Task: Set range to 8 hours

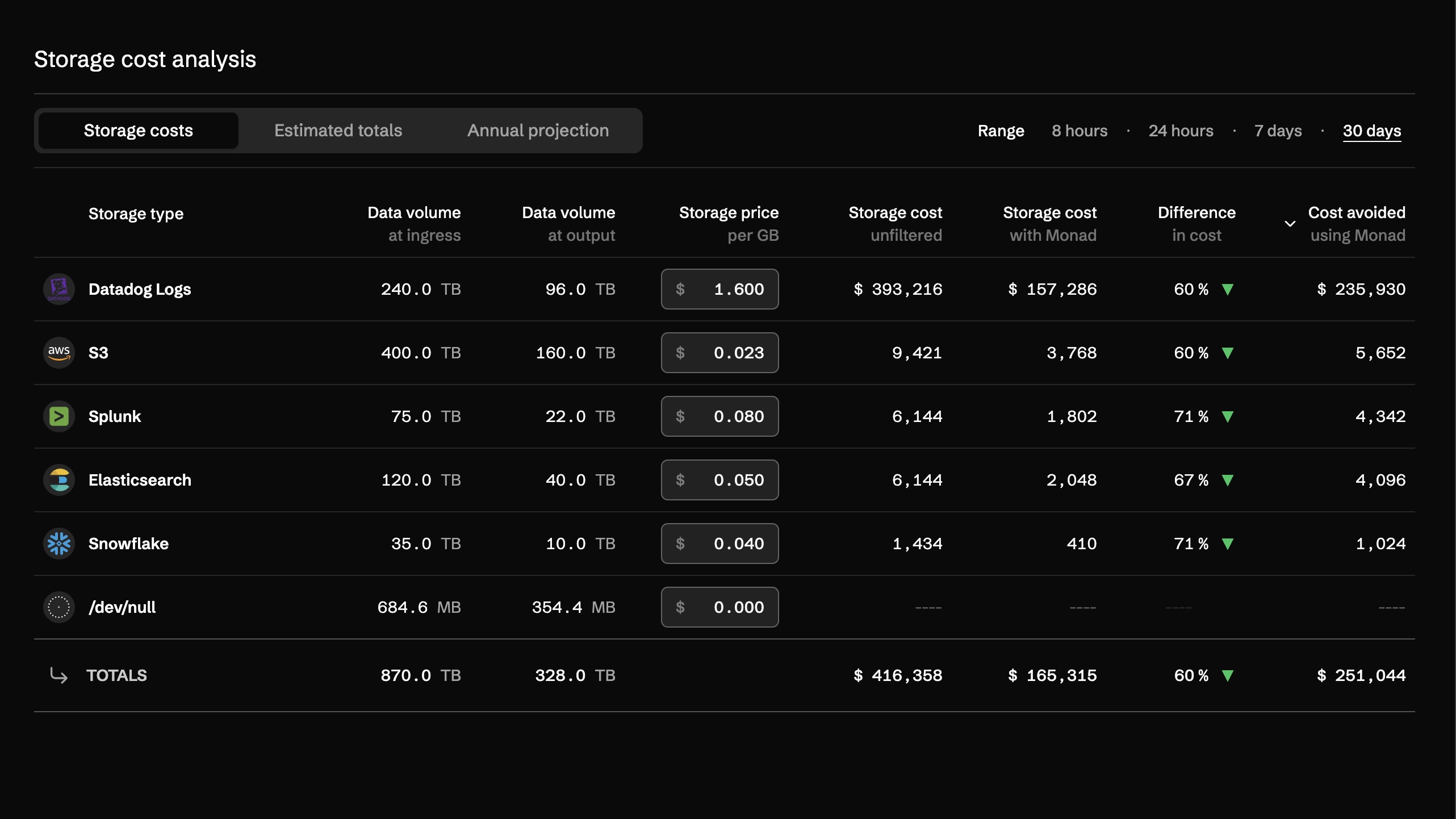Action: coord(1080,131)
